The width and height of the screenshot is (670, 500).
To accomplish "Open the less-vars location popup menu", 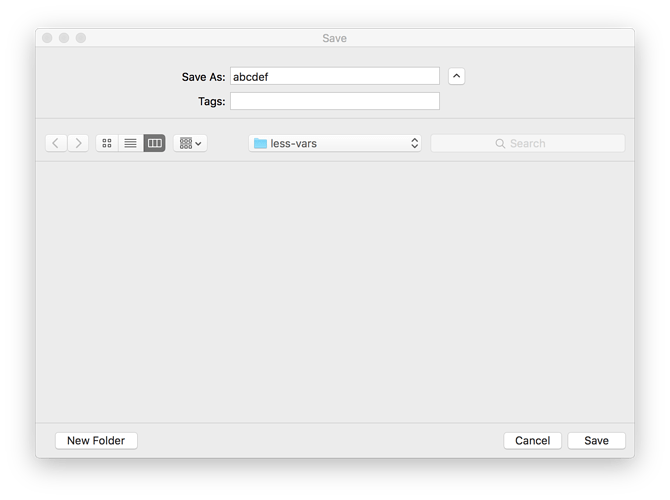I will pyautogui.click(x=335, y=143).
